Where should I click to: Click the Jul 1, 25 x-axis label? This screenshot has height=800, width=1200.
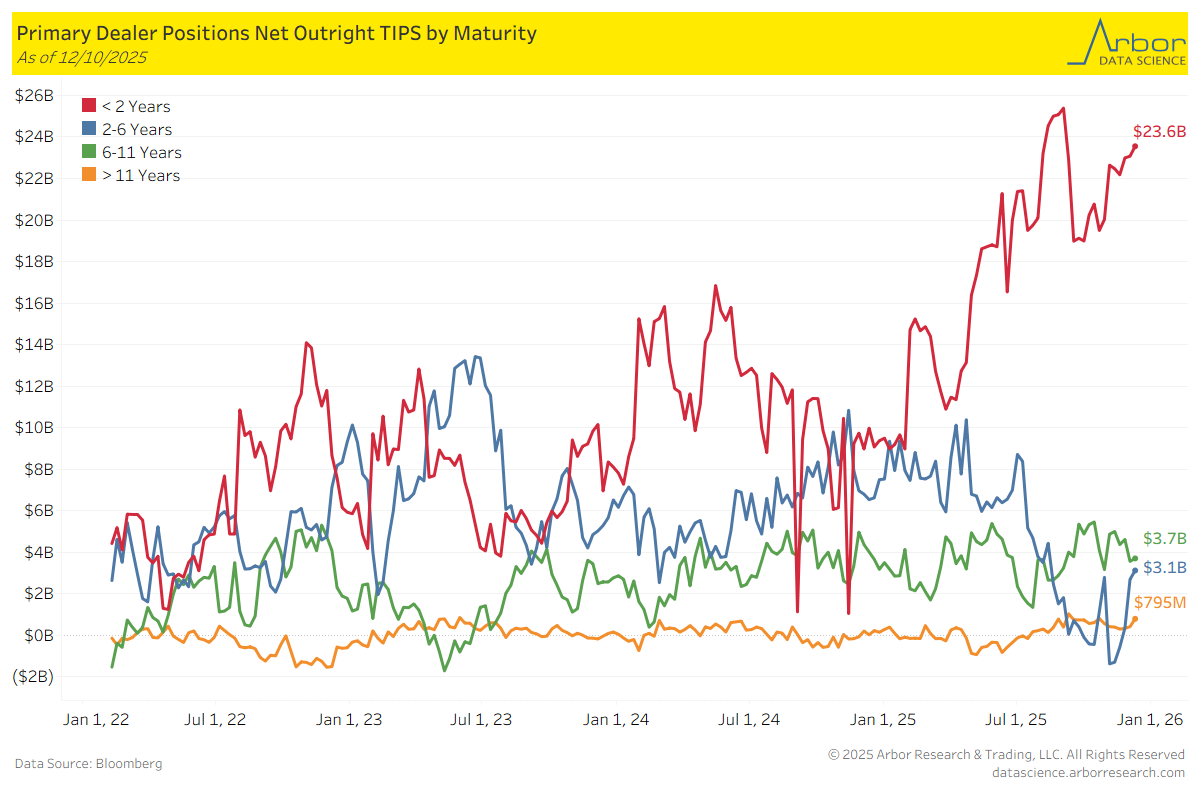pos(1016,719)
